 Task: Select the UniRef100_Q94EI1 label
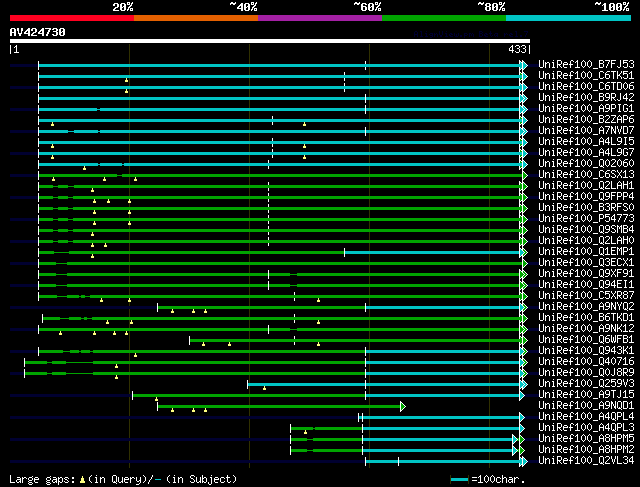[x=586, y=285]
